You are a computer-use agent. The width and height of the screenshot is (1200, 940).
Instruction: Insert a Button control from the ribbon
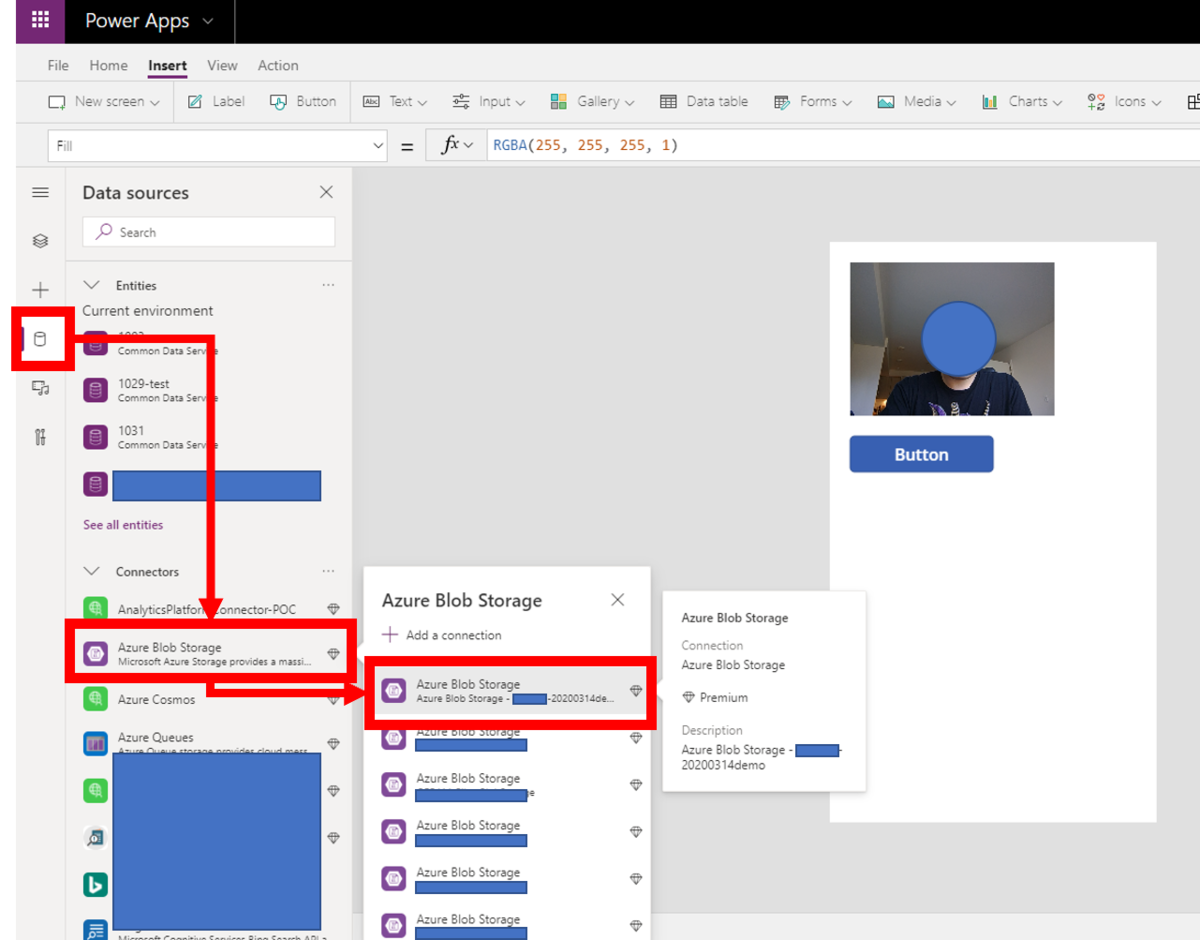(x=303, y=101)
